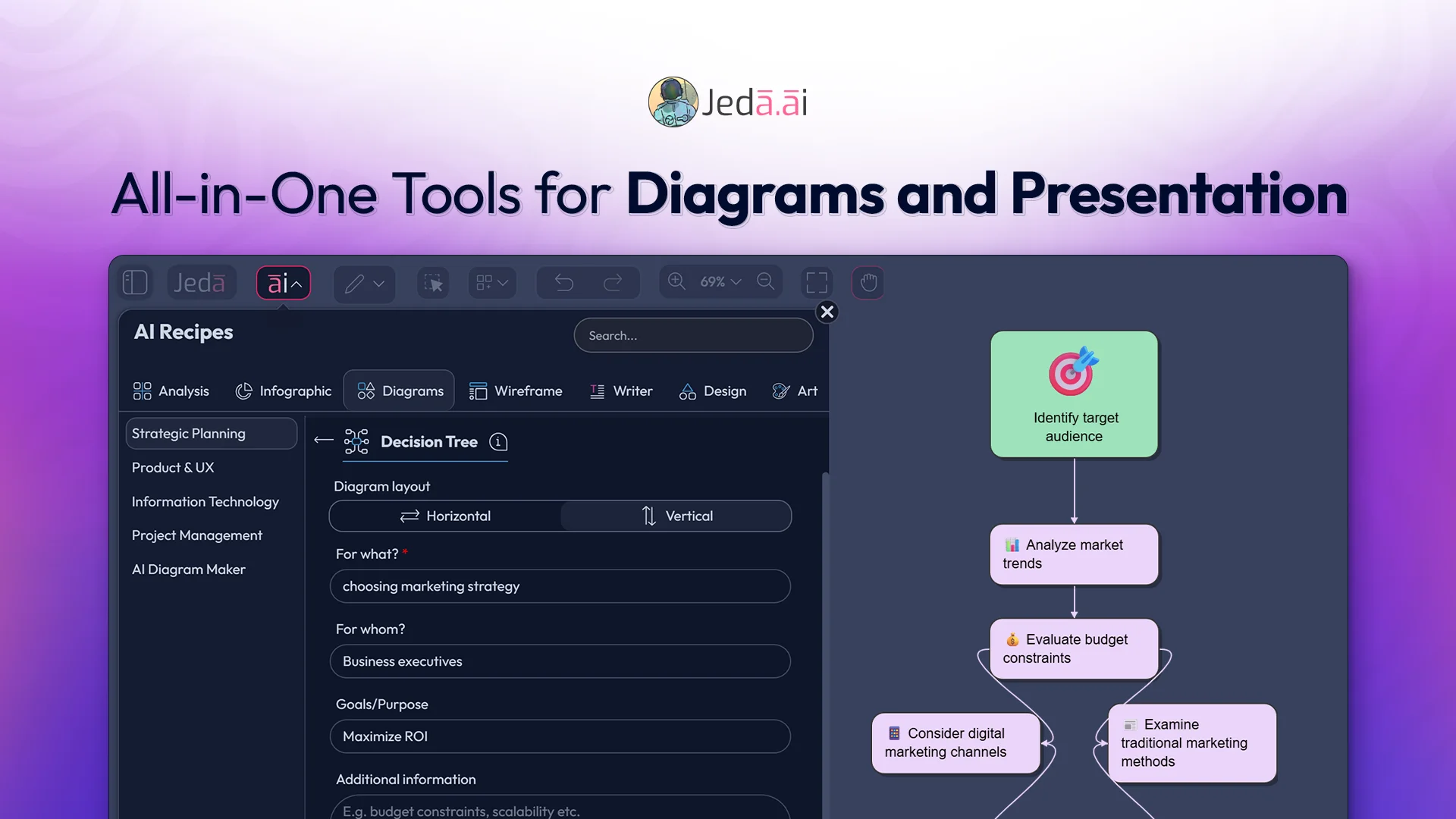Click the redo arrow icon

(x=613, y=282)
